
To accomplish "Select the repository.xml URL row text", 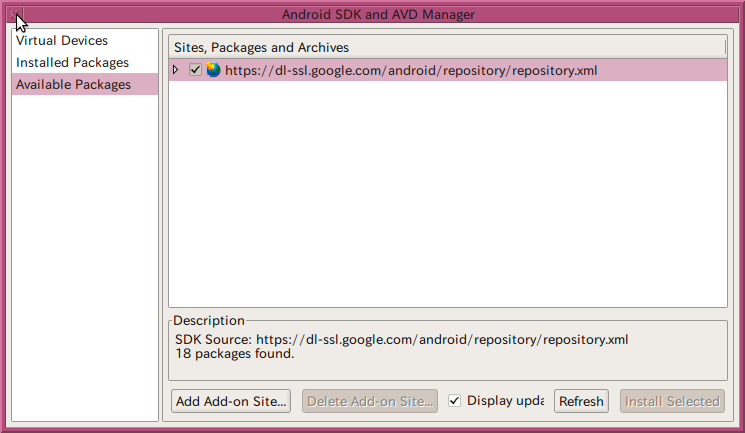I will (411, 70).
